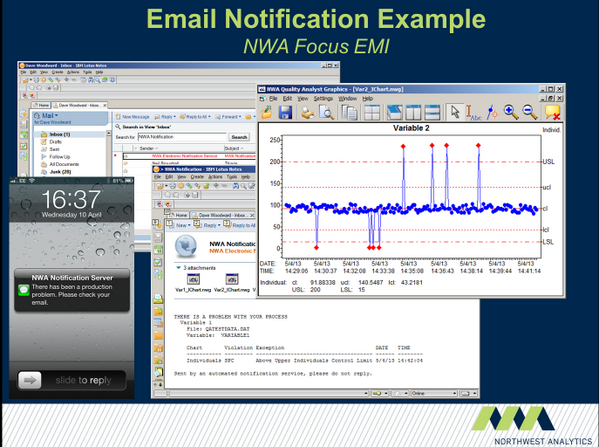The image size is (599, 447).
Task: Click the Copy pages icon in Quality Analyst
Action: (349, 112)
